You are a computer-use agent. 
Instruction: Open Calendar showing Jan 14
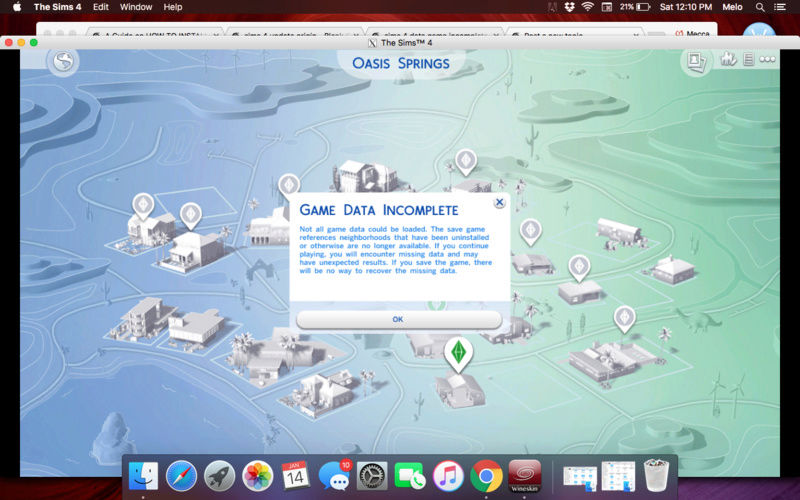coord(295,476)
